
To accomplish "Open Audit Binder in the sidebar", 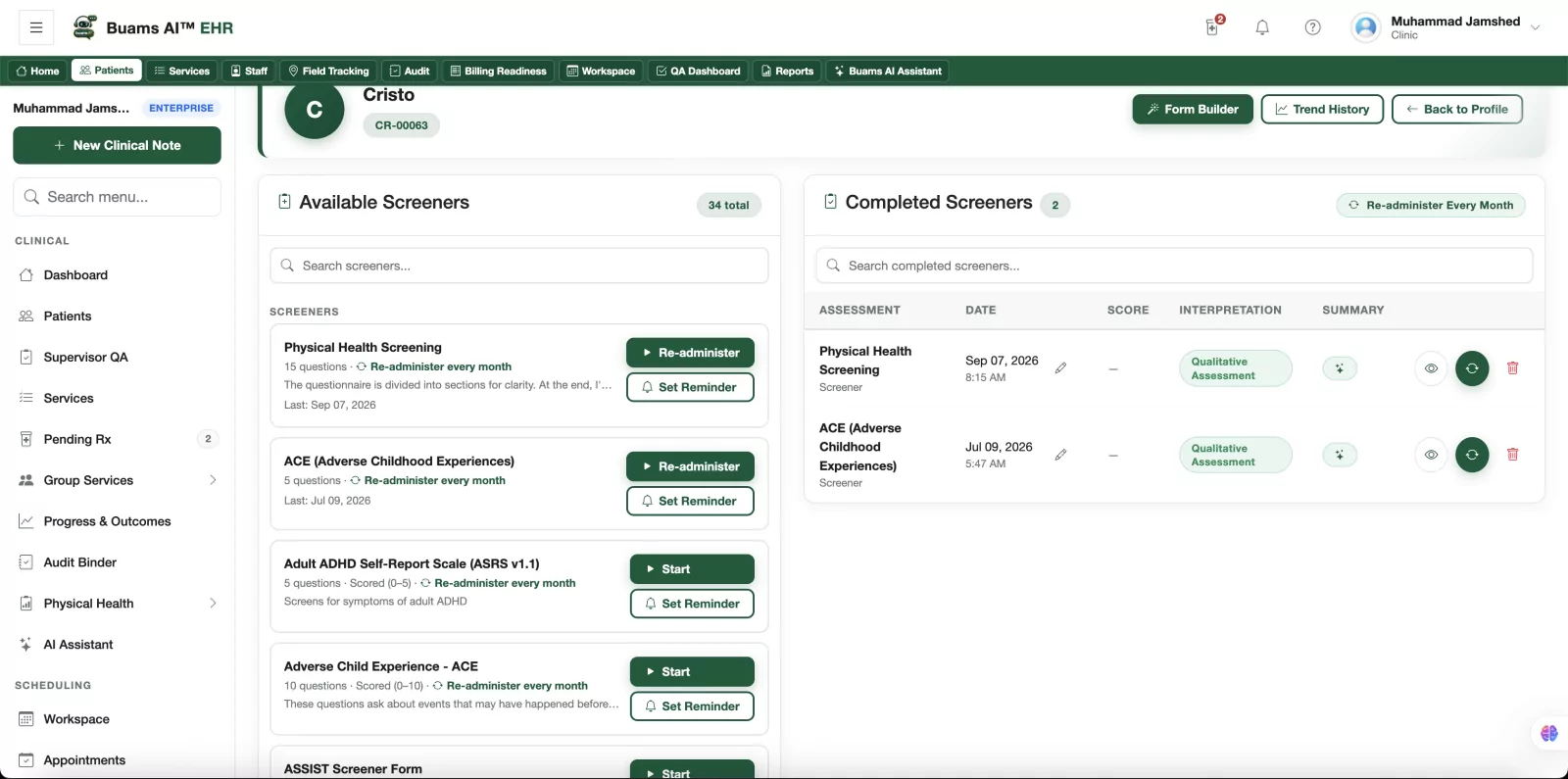I will point(118,562).
